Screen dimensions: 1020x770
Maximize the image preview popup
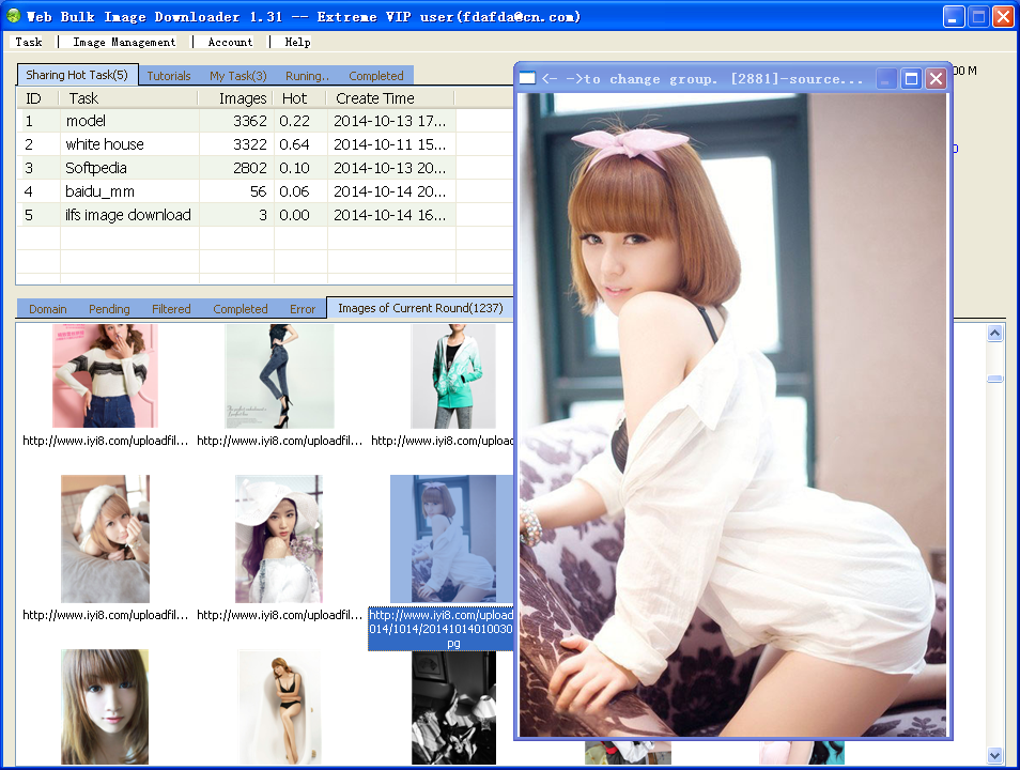(911, 79)
